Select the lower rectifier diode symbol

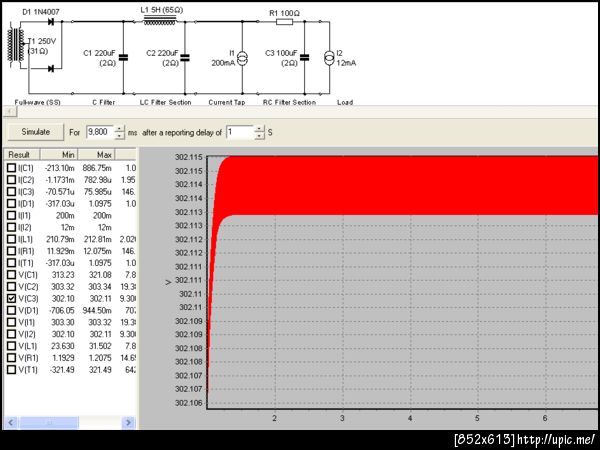(51, 69)
